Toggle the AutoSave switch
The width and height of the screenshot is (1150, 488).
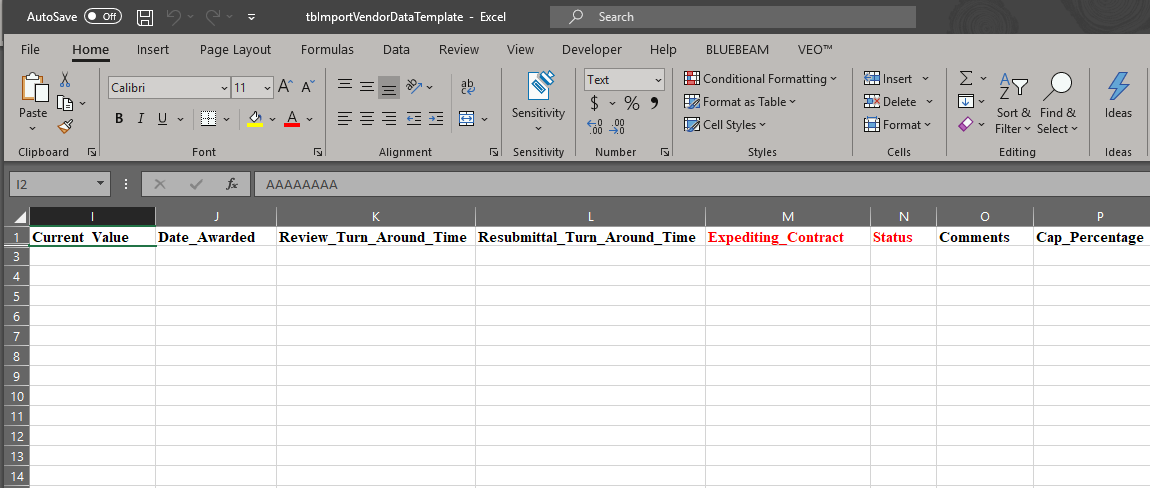tap(102, 17)
